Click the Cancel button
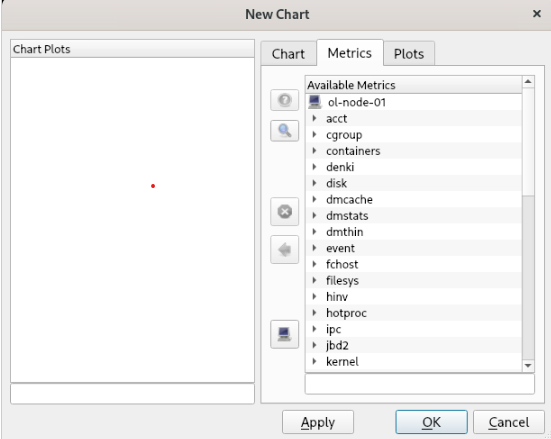 [x=508, y=422]
